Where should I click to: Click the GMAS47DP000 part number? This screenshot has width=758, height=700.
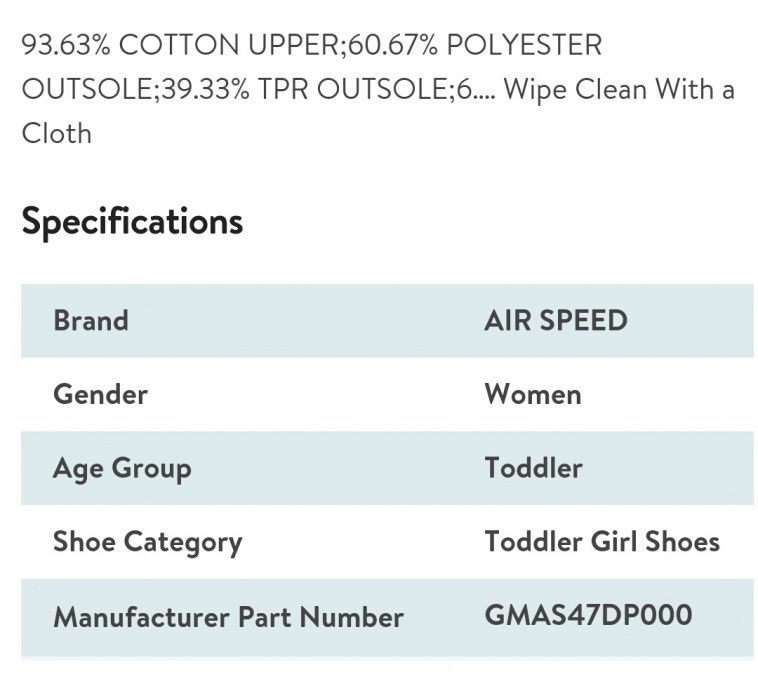point(588,614)
